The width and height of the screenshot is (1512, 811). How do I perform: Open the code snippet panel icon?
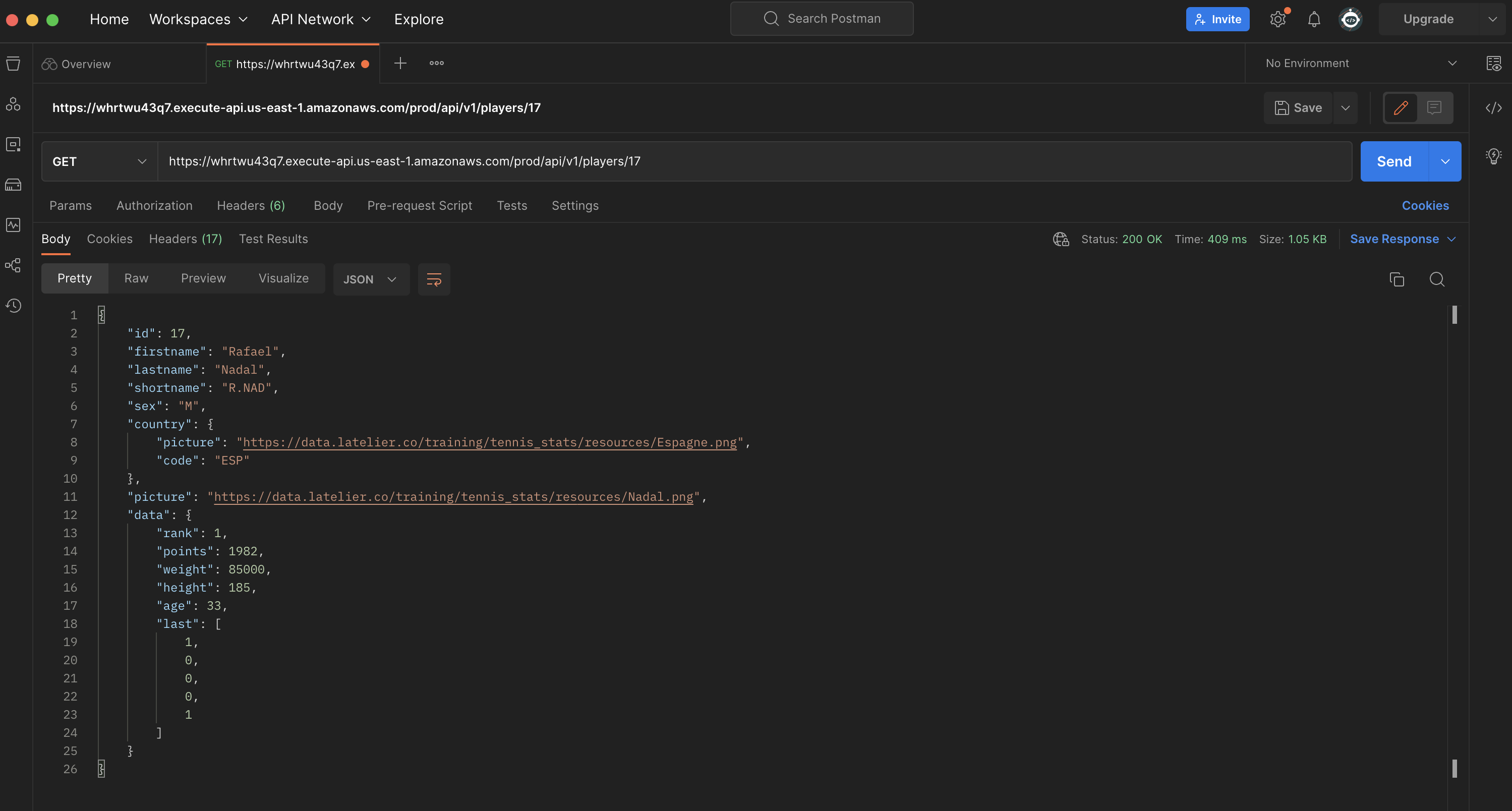(1493, 108)
